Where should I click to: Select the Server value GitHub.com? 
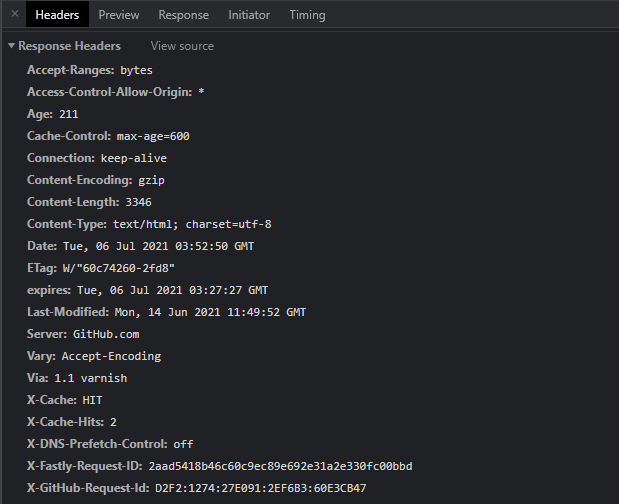106,334
